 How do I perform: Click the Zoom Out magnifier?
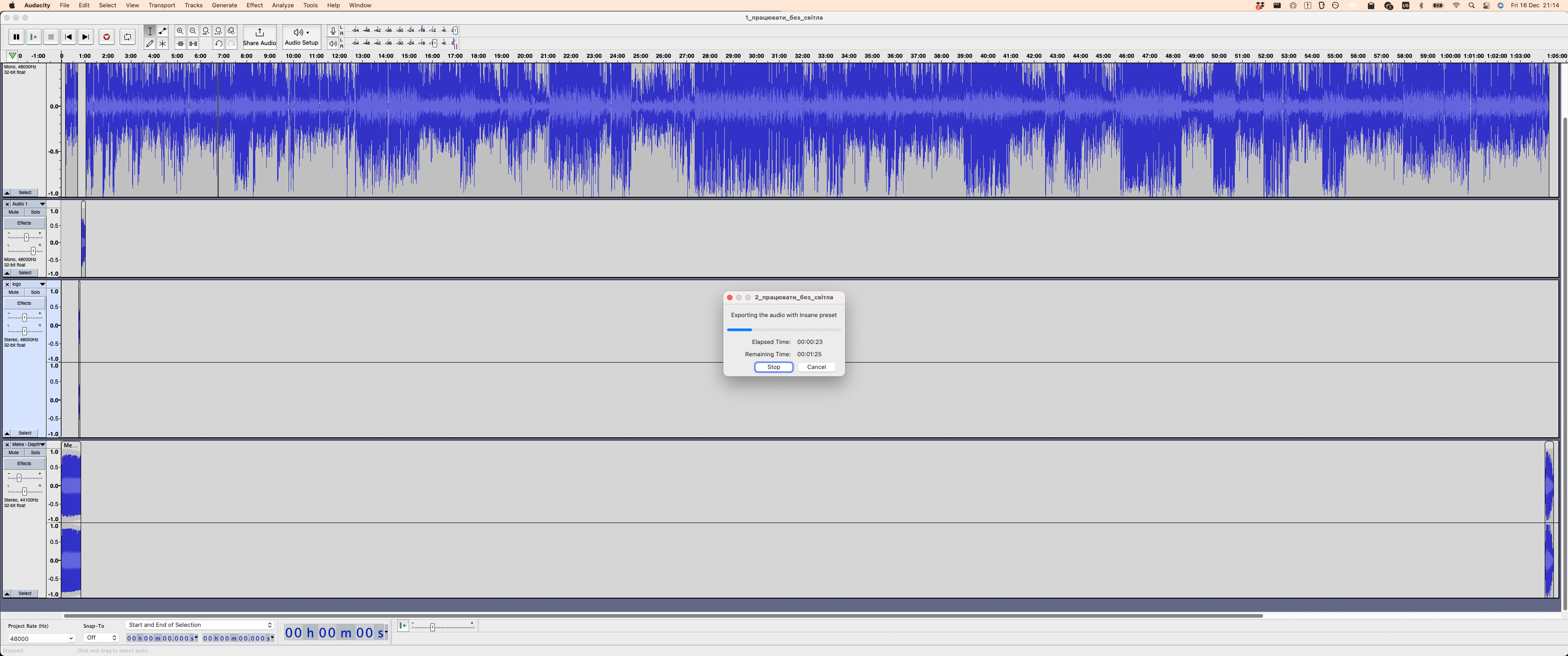[193, 31]
